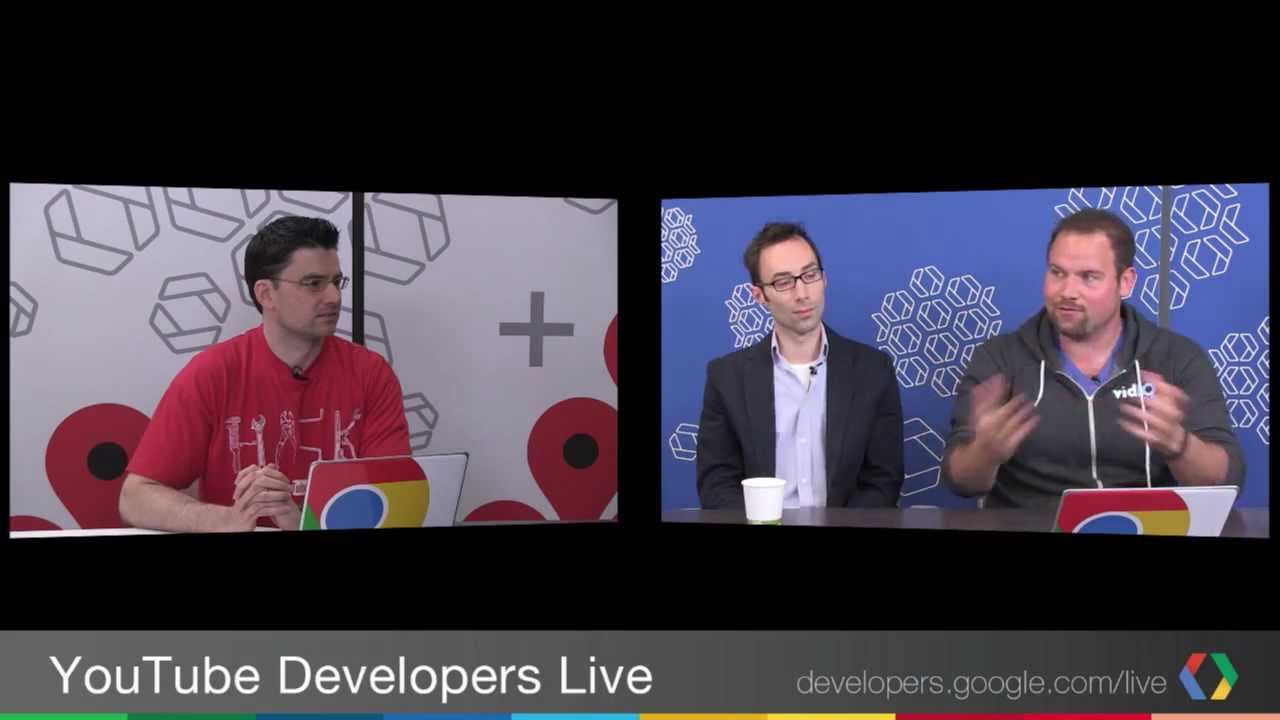Click the Chrome logo on left laptop
The width and height of the screenshot is (1280, 720).
(366, 494)
